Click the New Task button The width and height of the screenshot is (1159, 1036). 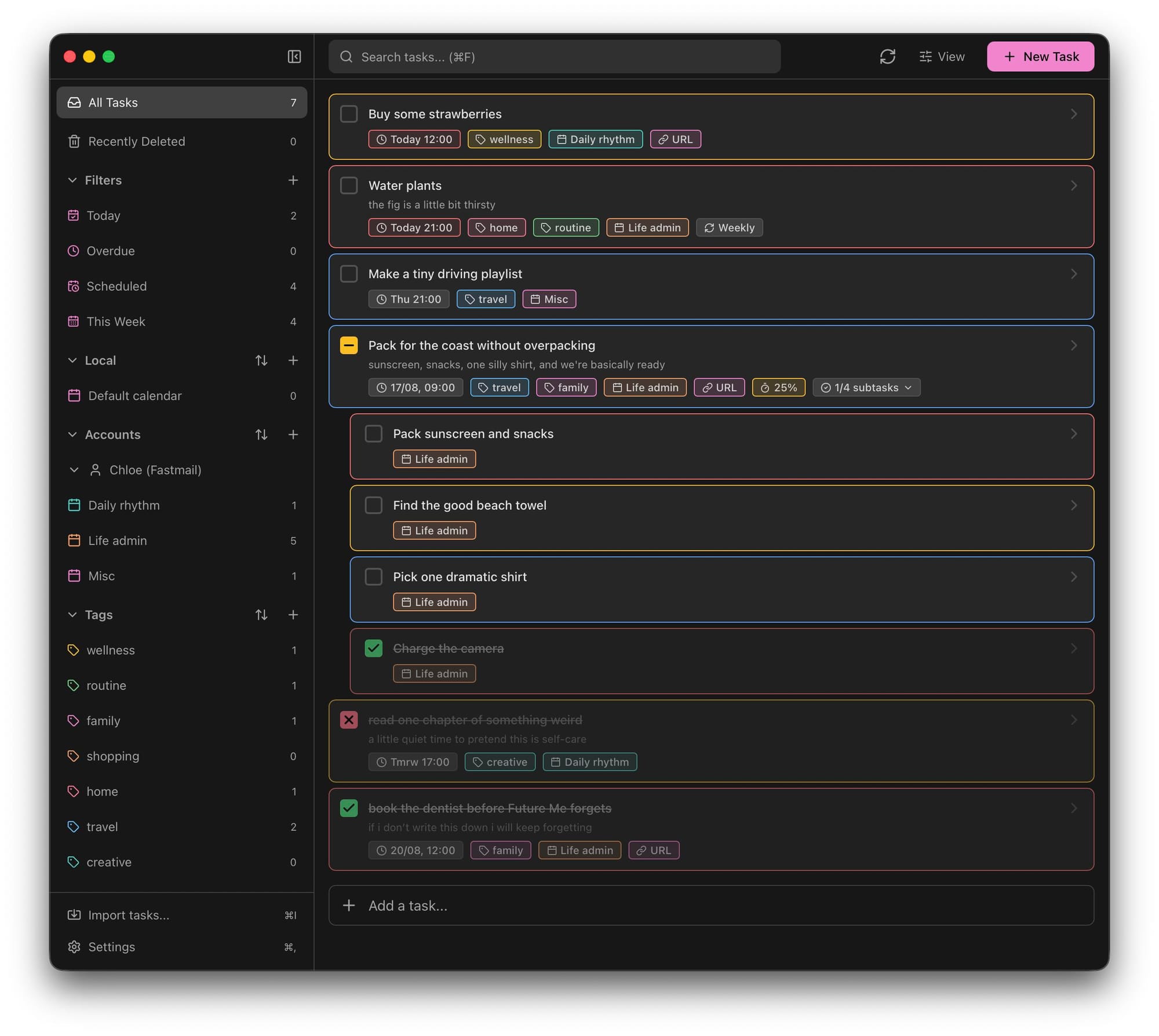[1040, 56]
